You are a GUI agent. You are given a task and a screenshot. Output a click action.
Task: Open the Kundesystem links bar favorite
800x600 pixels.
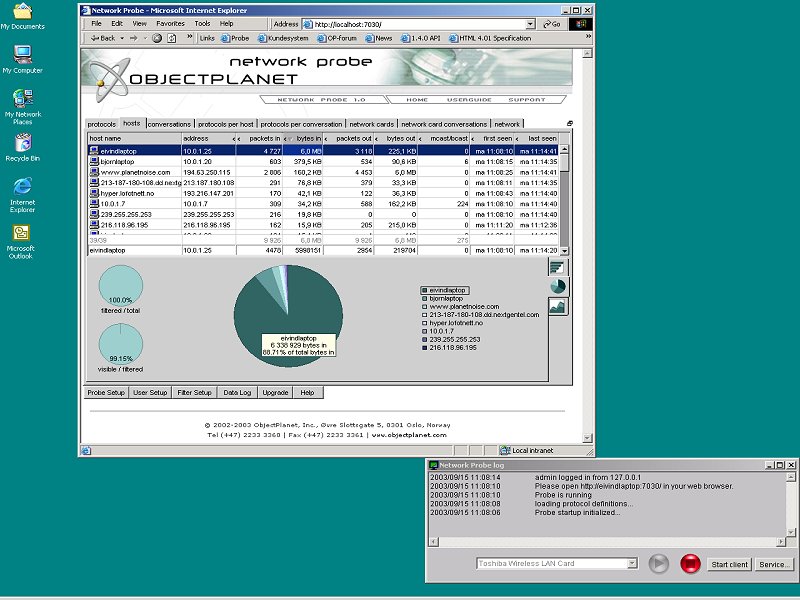283,38
